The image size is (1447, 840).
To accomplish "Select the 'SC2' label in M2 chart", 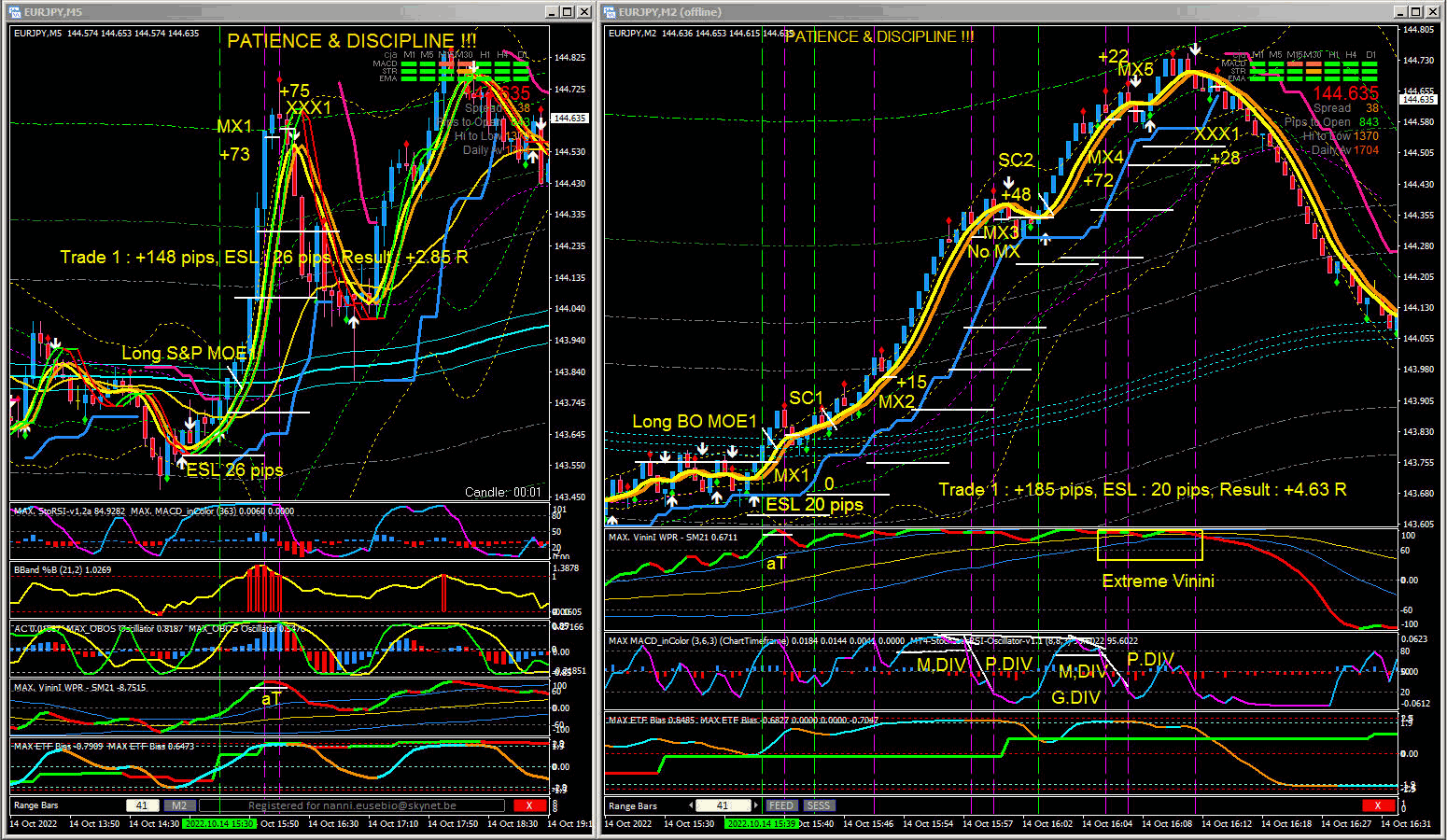I will click(x=1016, y=161).
